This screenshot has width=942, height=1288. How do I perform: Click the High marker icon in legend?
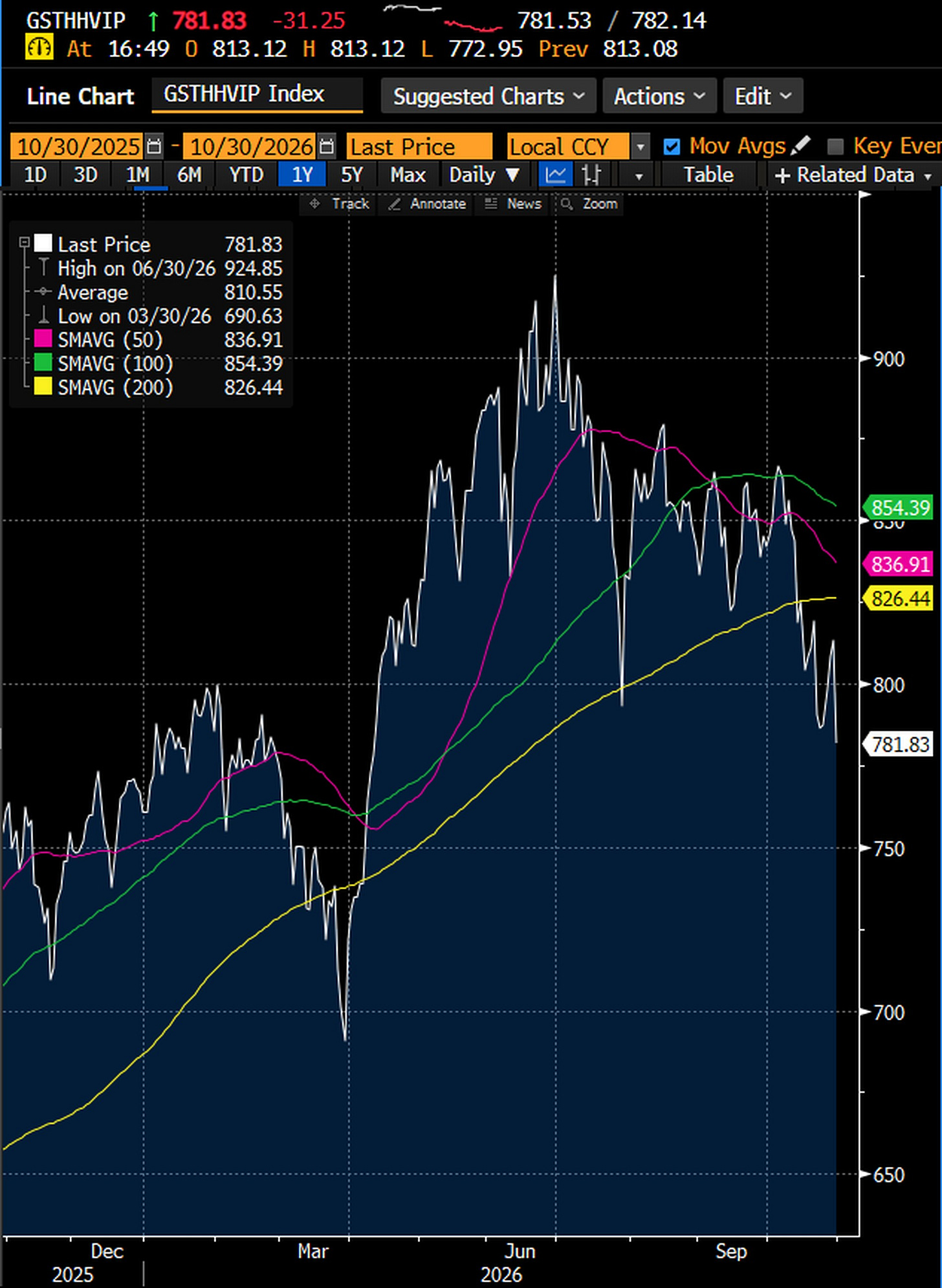43,267
